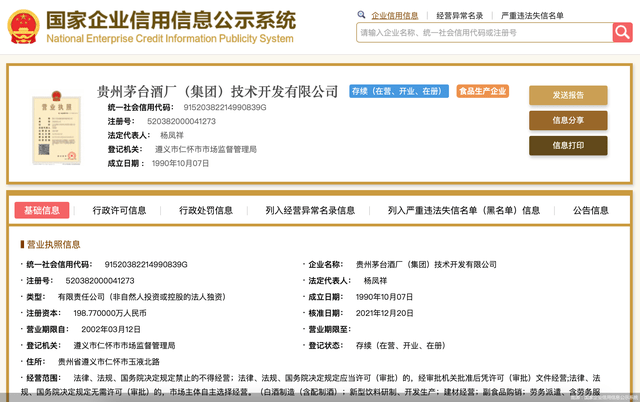Switch to the 基础信息 tab

coord(42,210)
